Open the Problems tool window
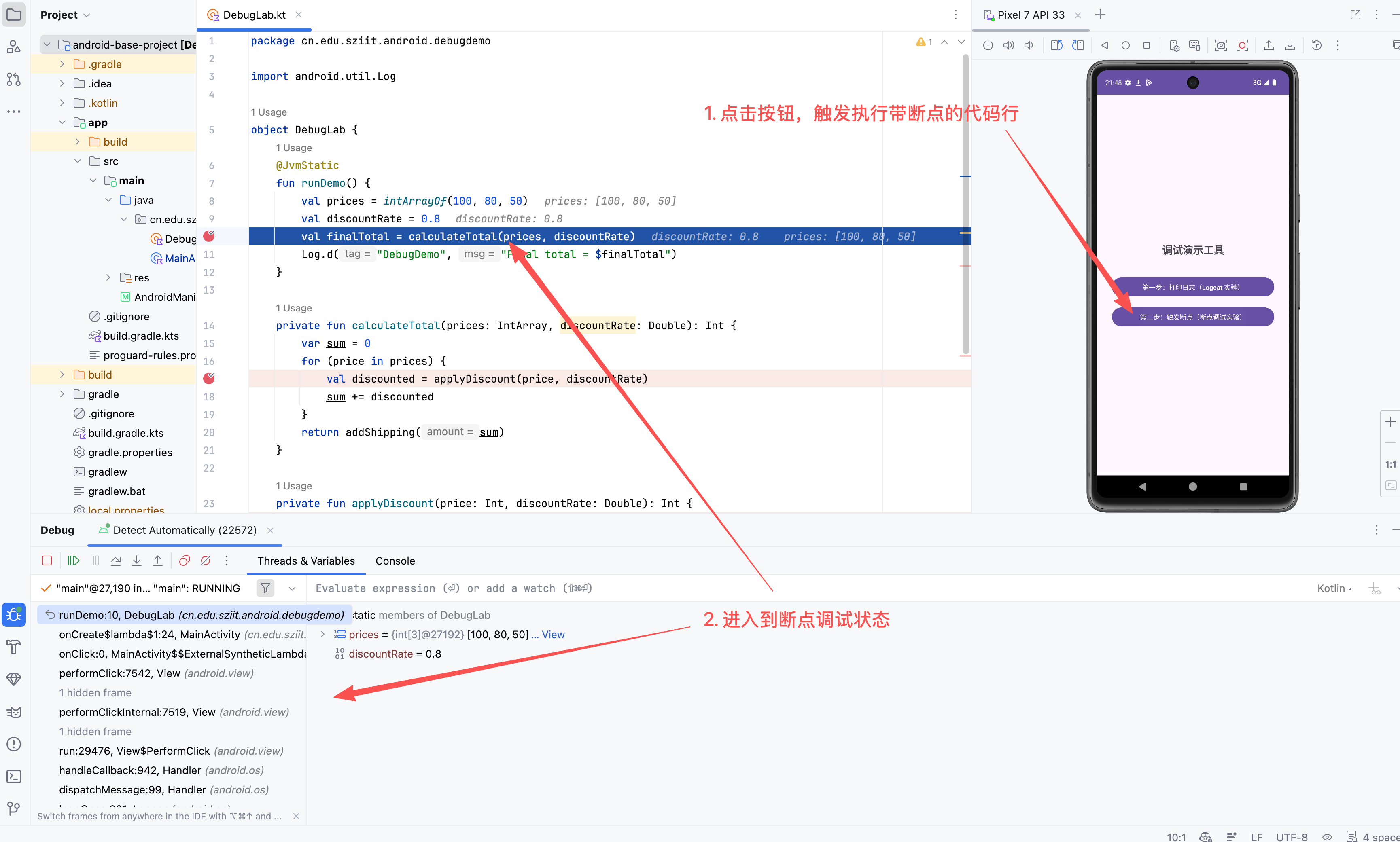This screenshot has width=1400, height=842. pos(14,744)
